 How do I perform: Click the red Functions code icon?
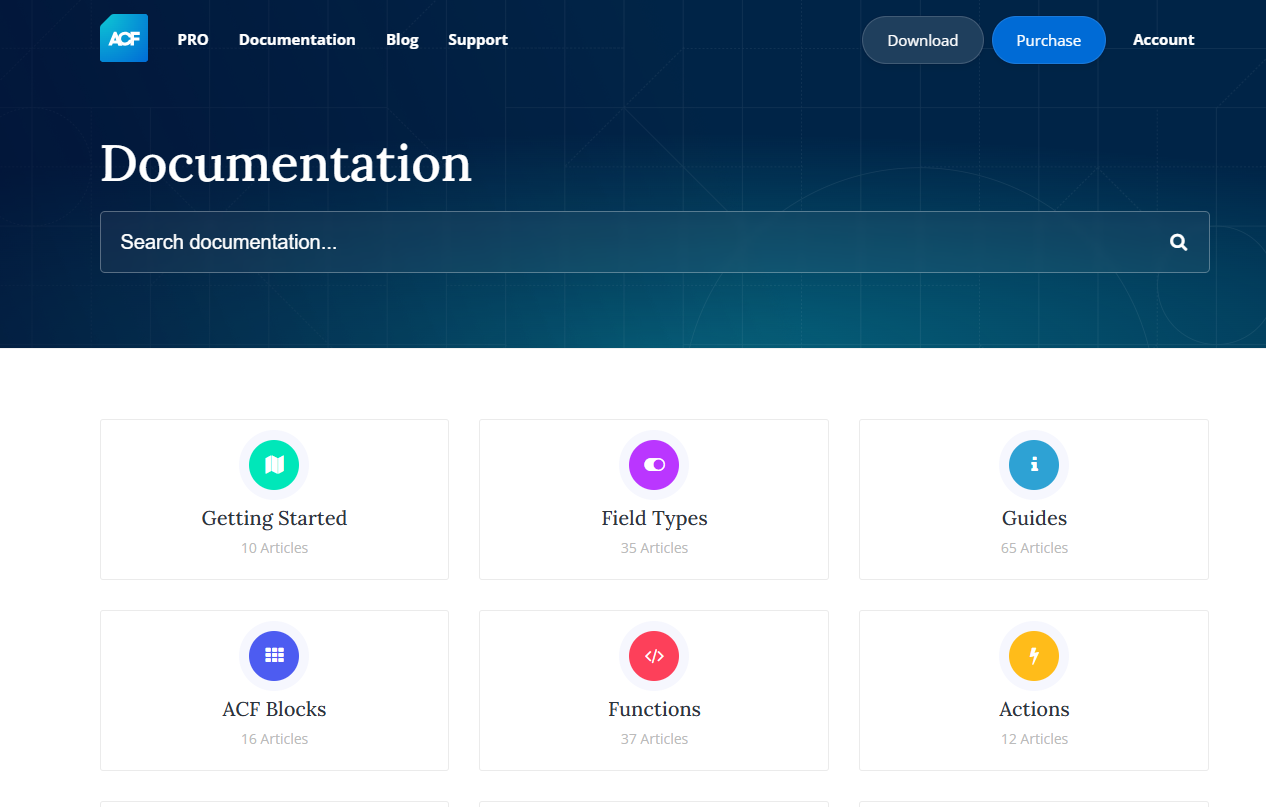click(x=654, y=656)
